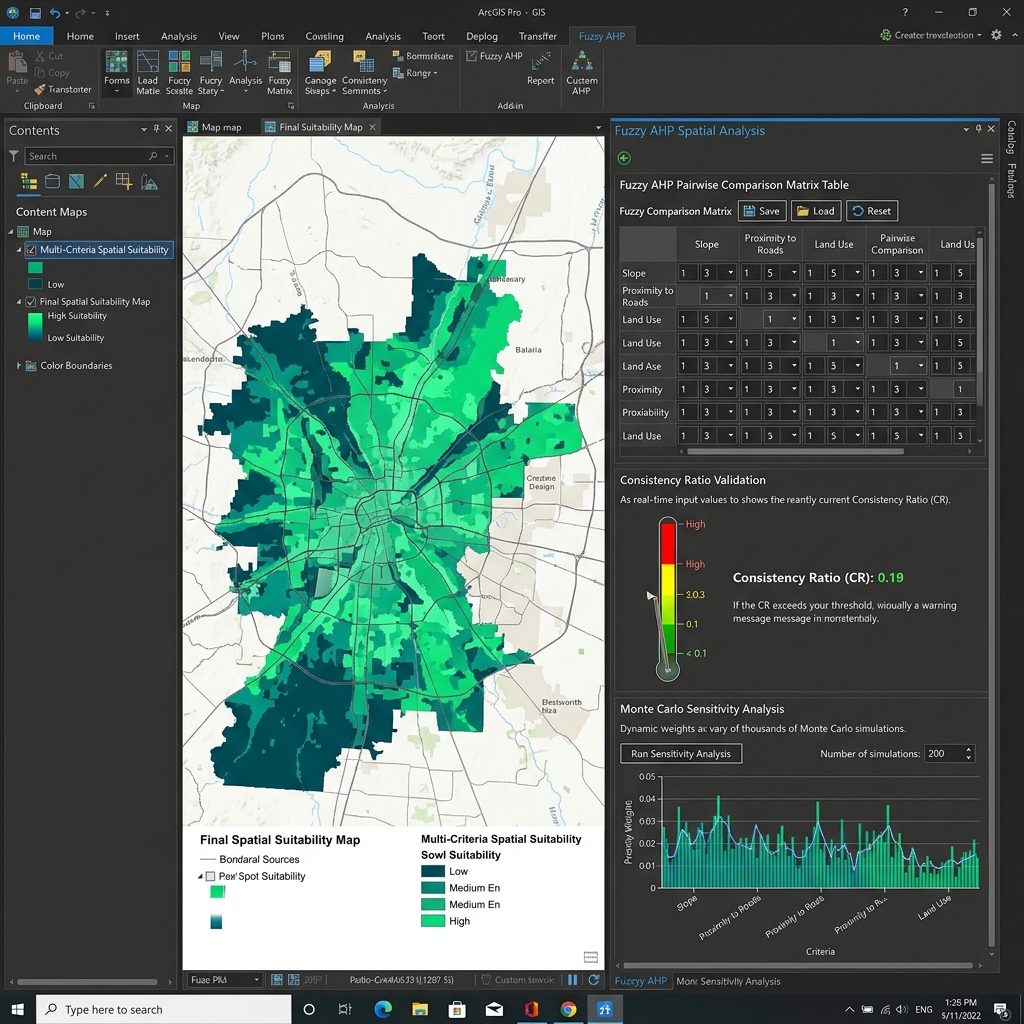Show data source list in Contents

click(52, 182)
